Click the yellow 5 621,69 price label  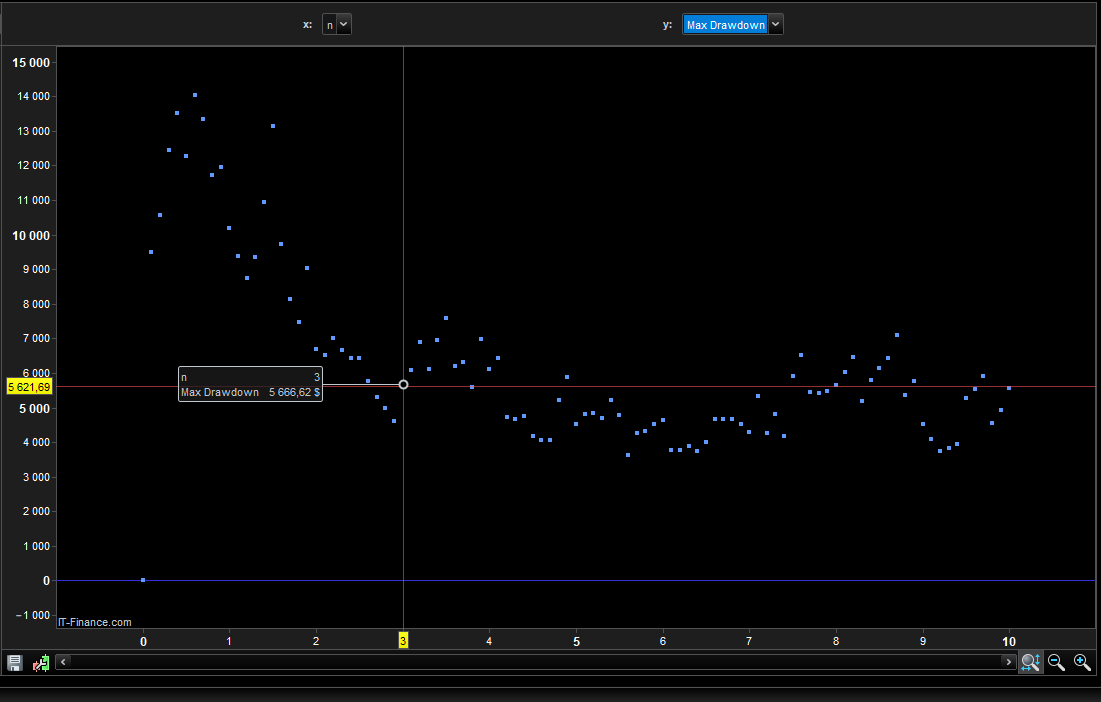point(29,387)
